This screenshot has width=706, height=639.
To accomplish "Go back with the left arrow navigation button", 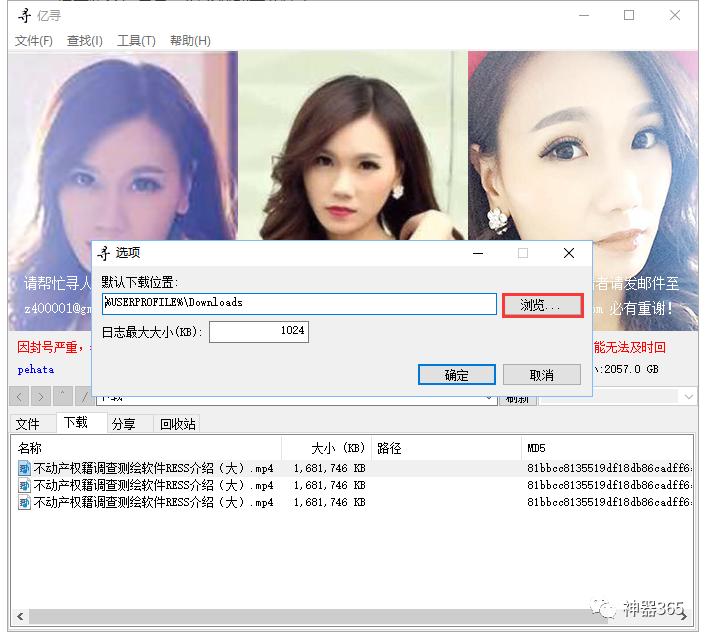I will pyautogui.click(x=19, y=397).
